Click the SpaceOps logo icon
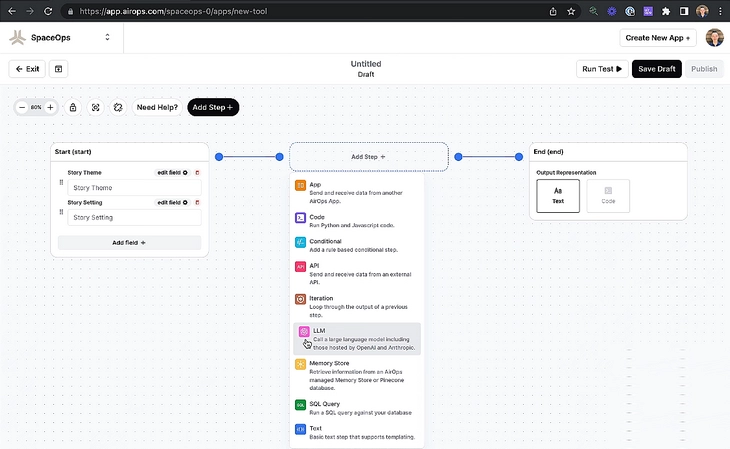The image size is (730, 449). click(17, 38)
